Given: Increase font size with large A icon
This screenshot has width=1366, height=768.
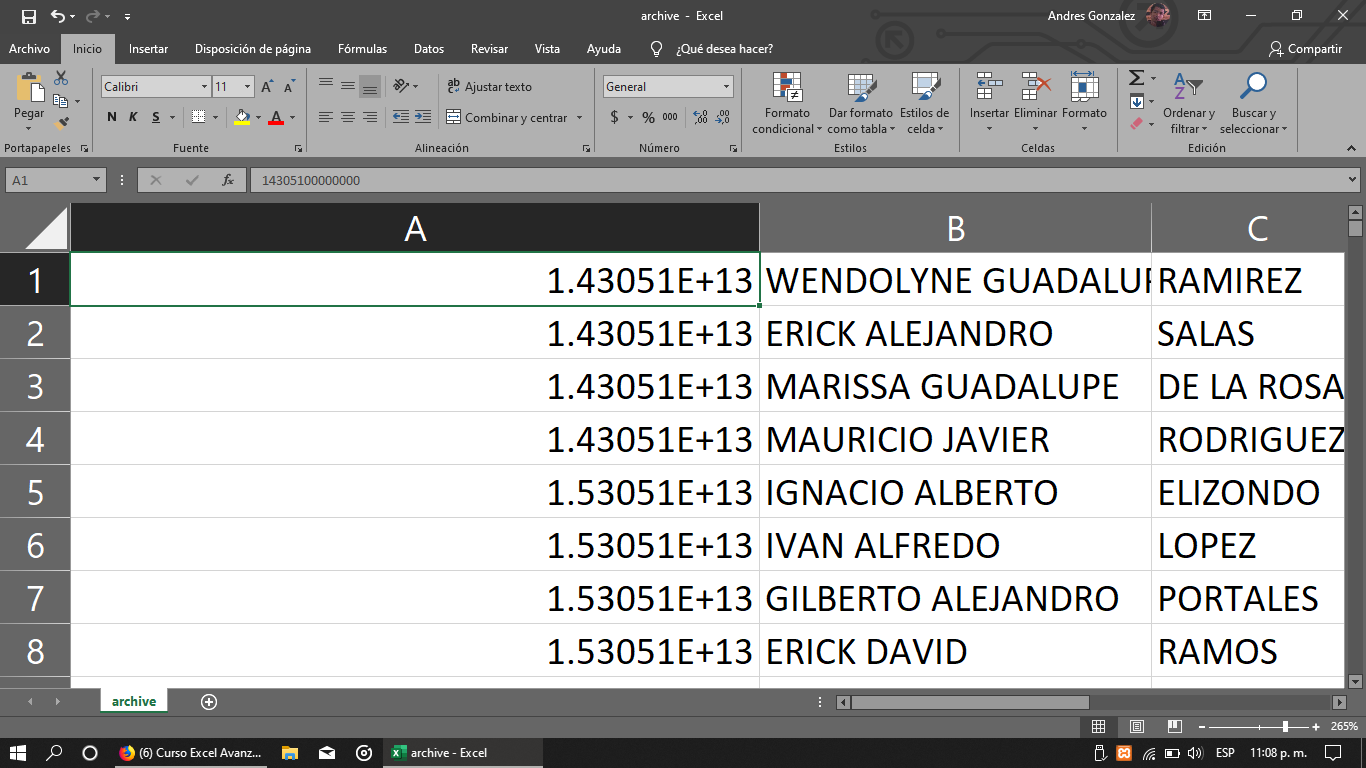Looking at the screenshot, I should [x=267, y=87].
